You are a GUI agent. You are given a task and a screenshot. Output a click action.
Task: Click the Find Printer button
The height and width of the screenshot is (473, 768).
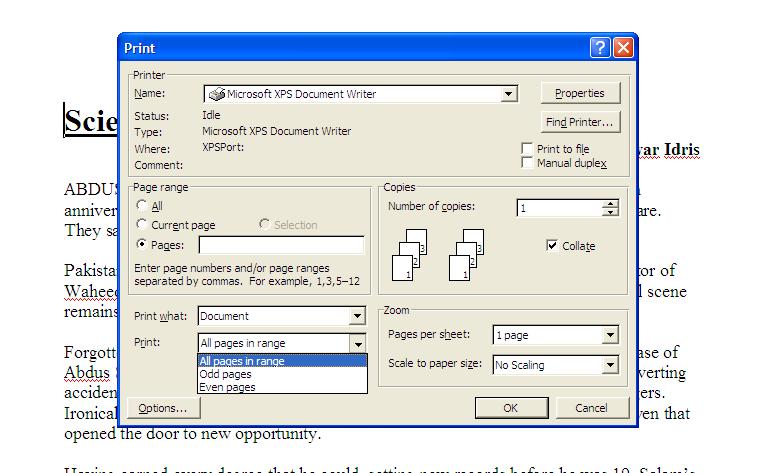point(580,122)
